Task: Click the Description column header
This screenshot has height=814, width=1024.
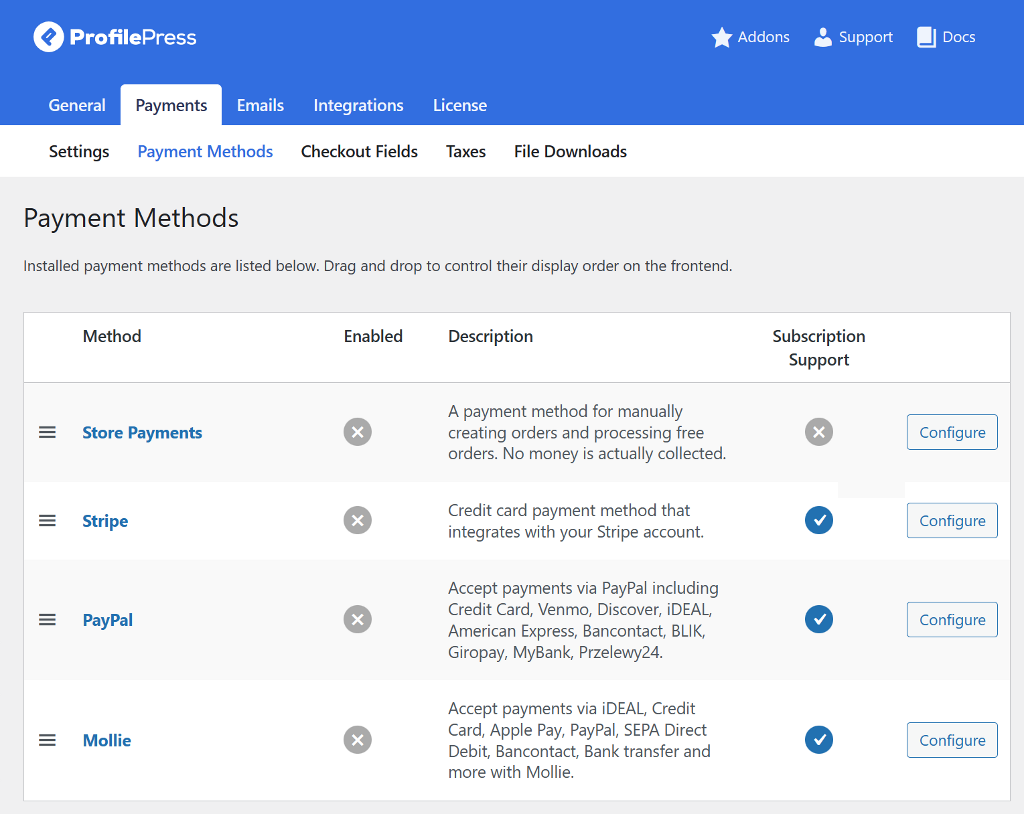Action: pyautogui.click(x=490, y=336)
